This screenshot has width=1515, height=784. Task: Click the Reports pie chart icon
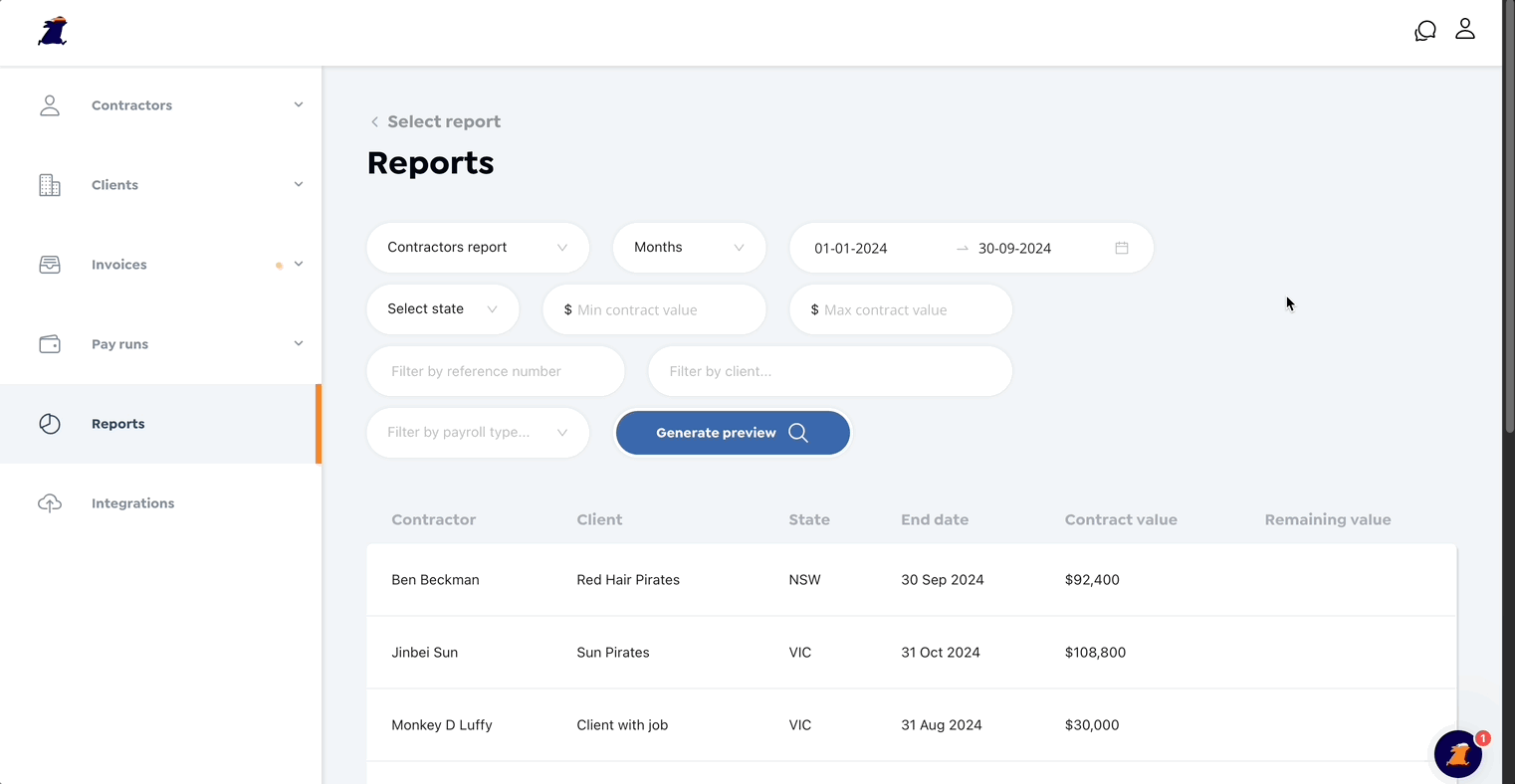(x=50, y=424)
